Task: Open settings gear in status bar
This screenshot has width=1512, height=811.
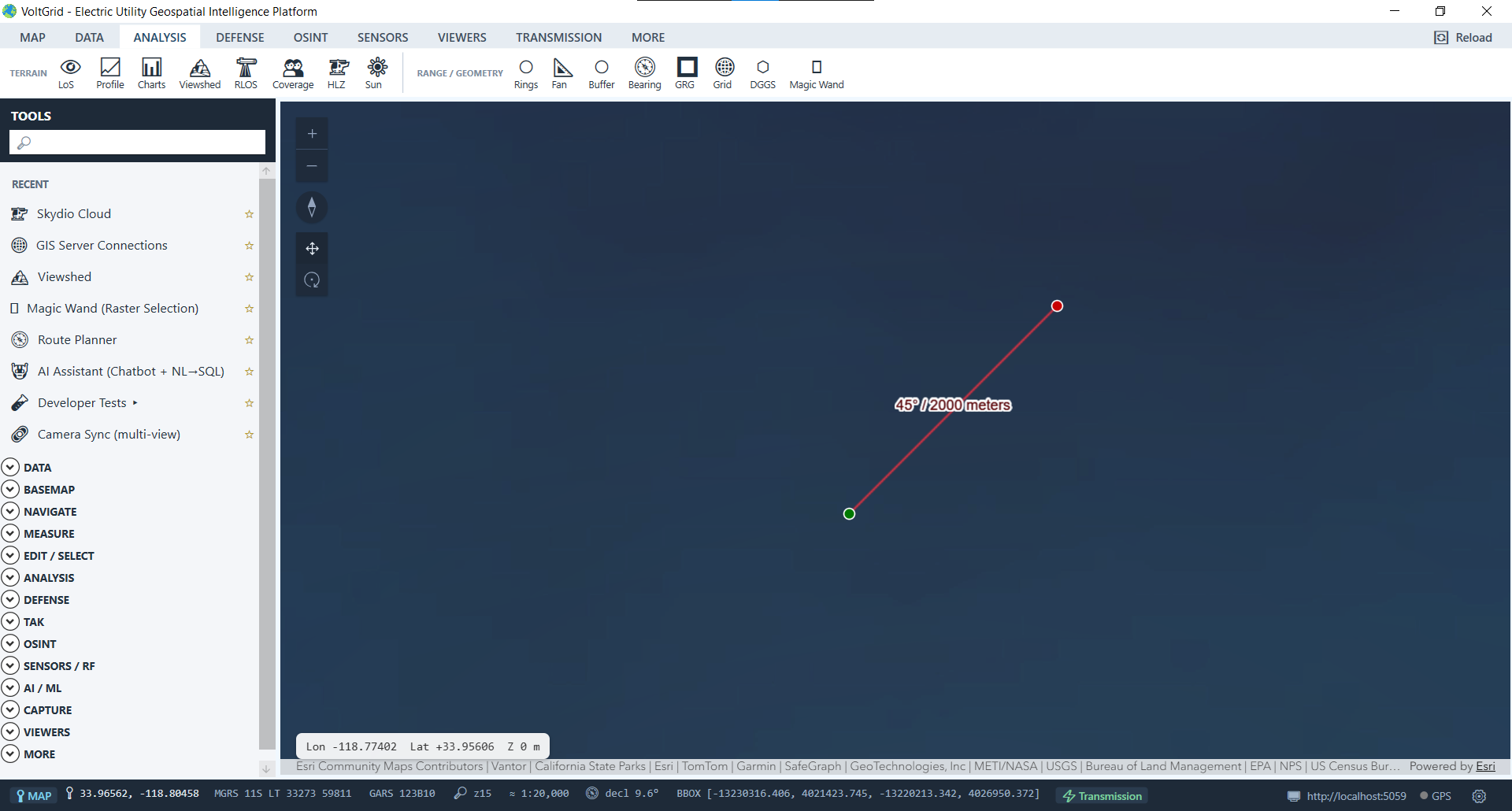Action: click(x=1480, y=796)
